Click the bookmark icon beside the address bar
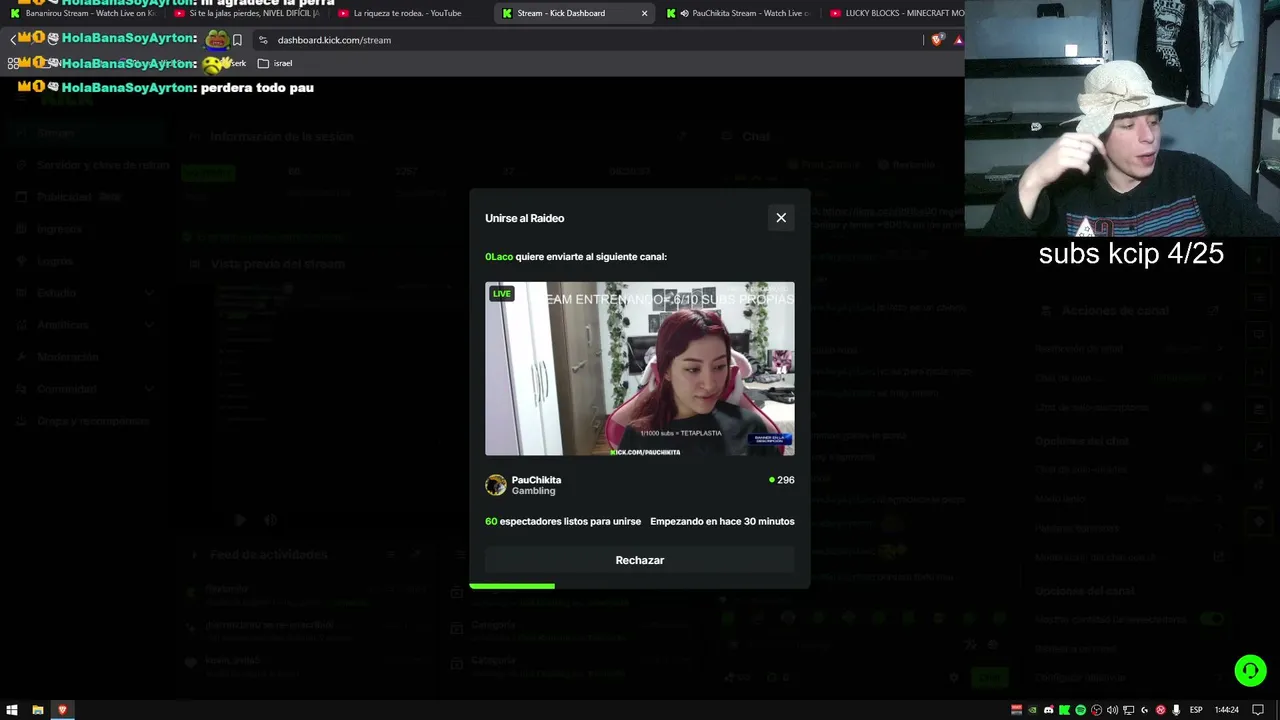The height and width of the screenshot is (720, 1280). (x=237, y=40)
